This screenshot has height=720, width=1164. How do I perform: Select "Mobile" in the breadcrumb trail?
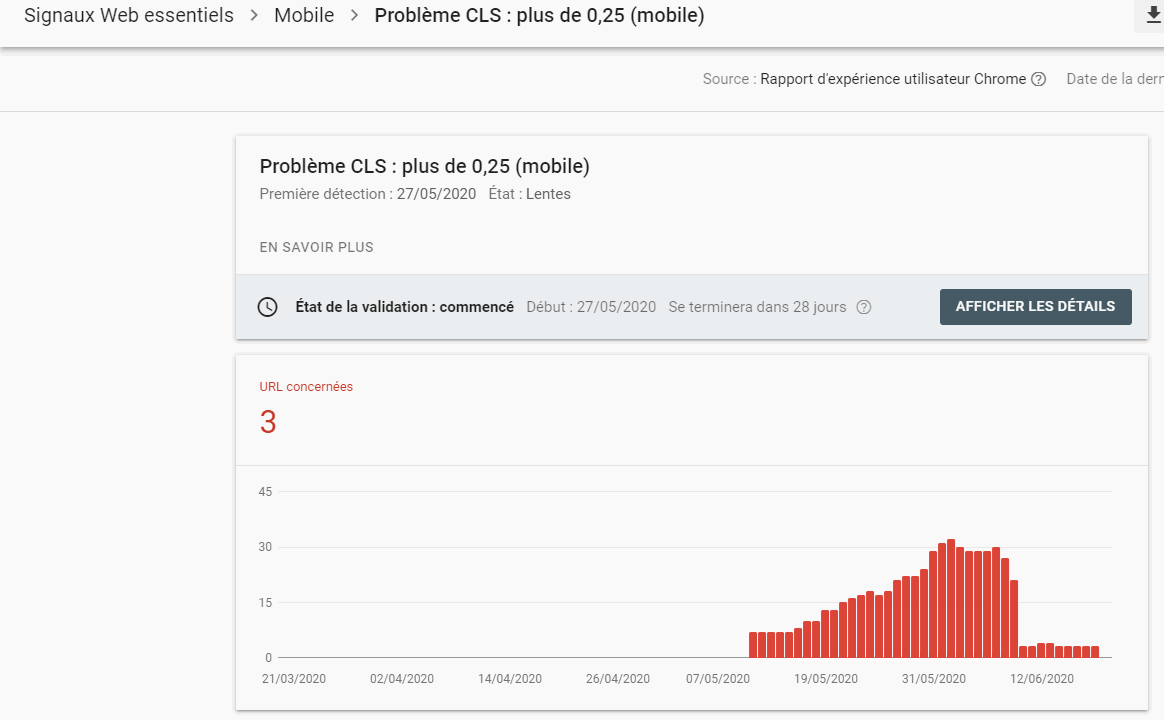(x=304, y=16)
